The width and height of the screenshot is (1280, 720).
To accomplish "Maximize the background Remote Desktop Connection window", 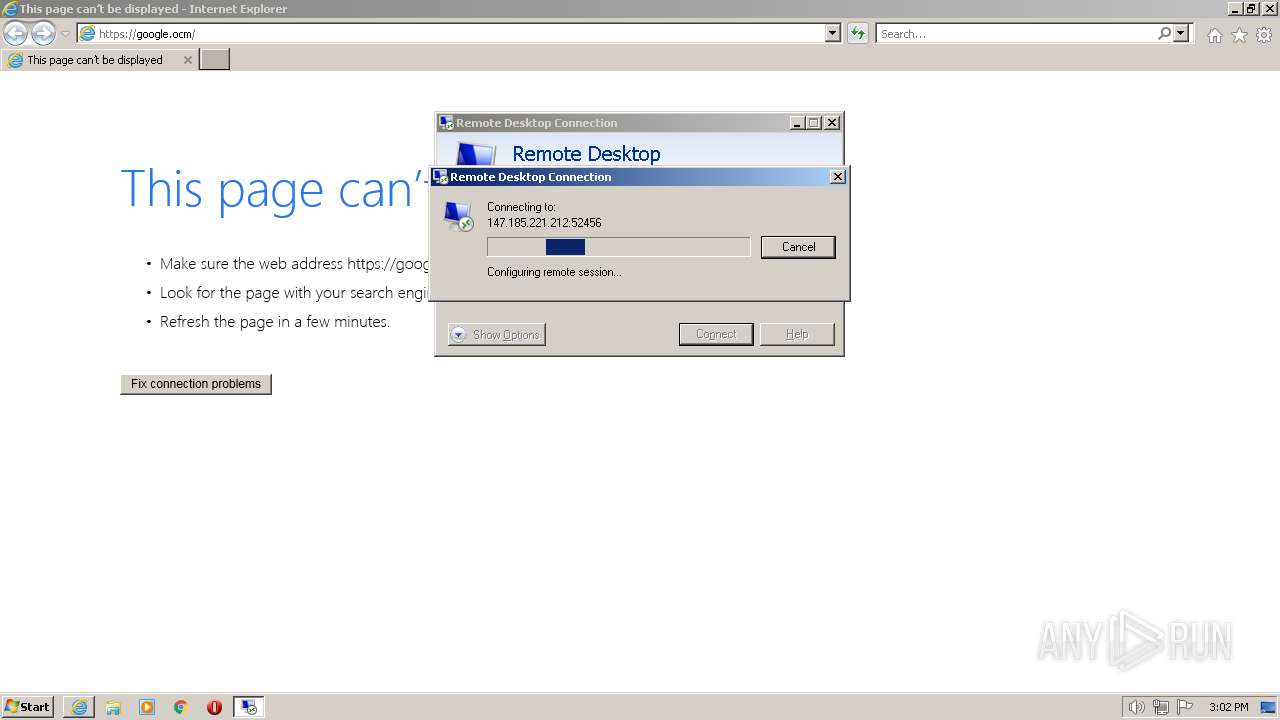I will point(814,123).
